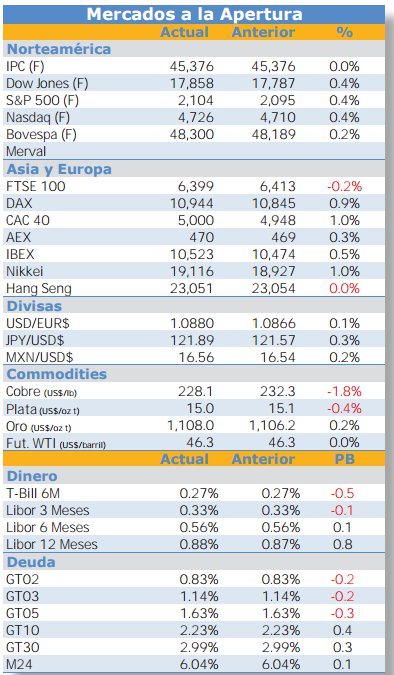Click the Nikkei actual value 19,116
The width and height of the screenshot is (394, 675).
(192, 271)
